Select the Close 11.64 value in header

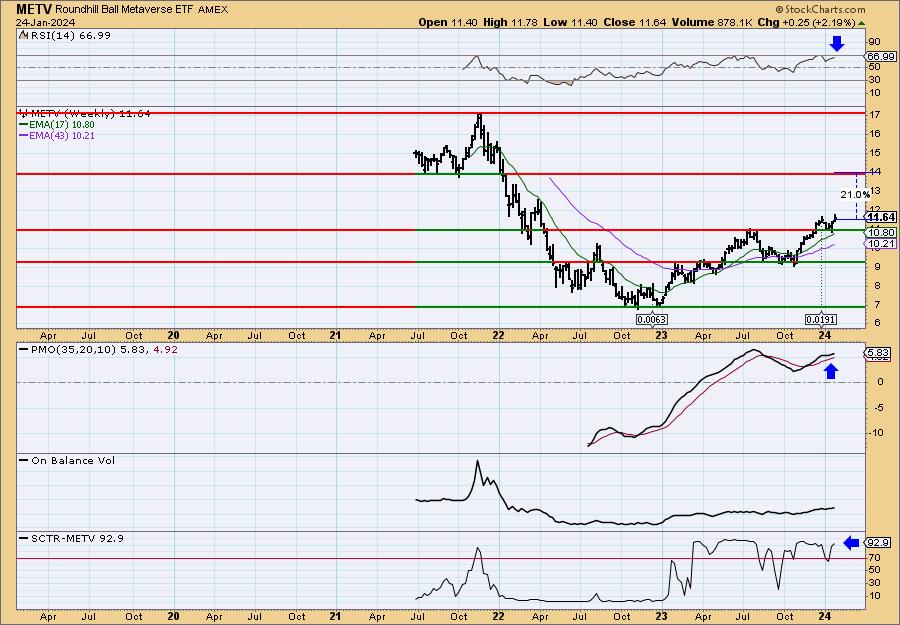[x=635, y=22]
